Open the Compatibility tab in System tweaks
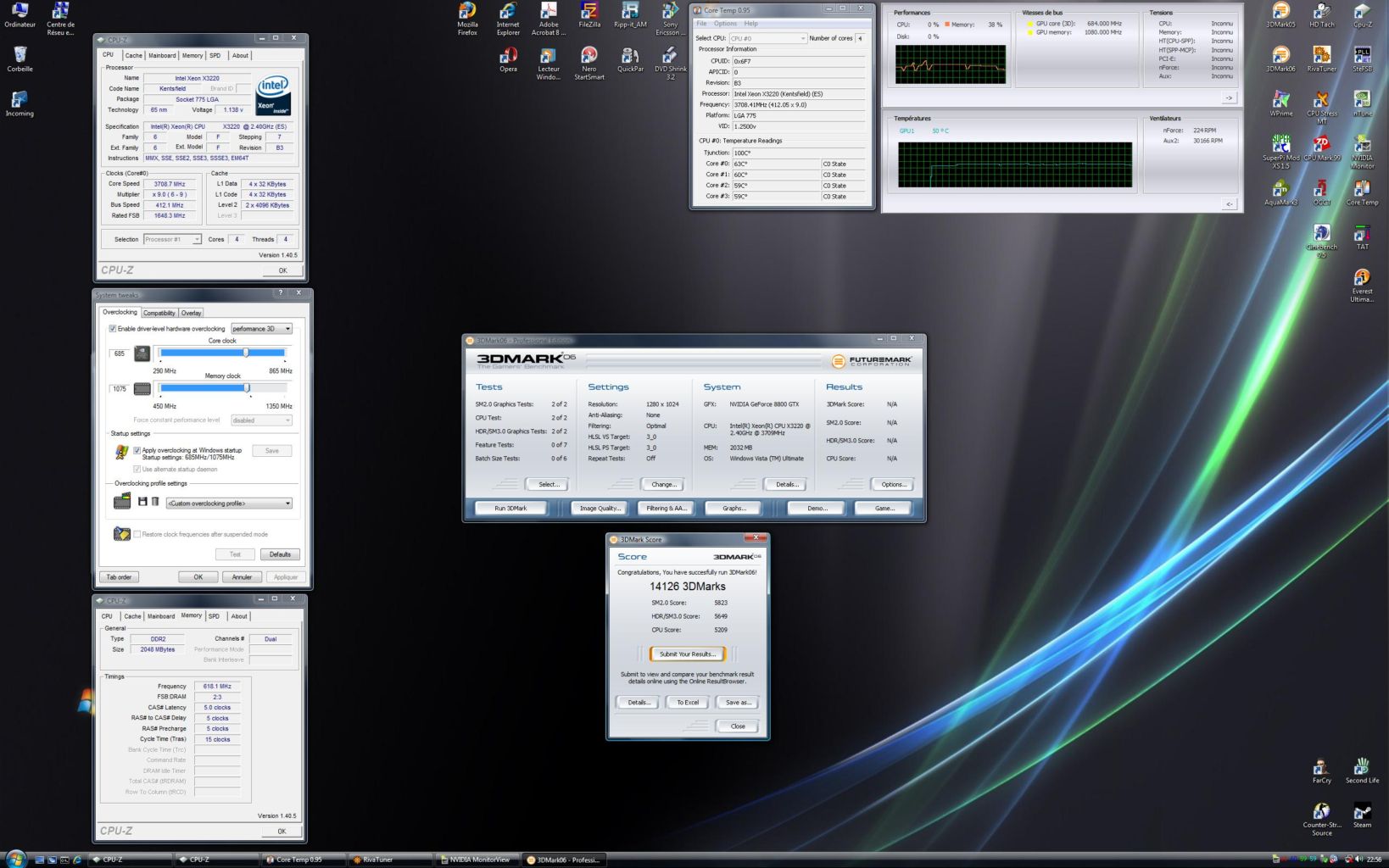The width and height of the screenshot is (1389, 868). (x=159, y=313)
